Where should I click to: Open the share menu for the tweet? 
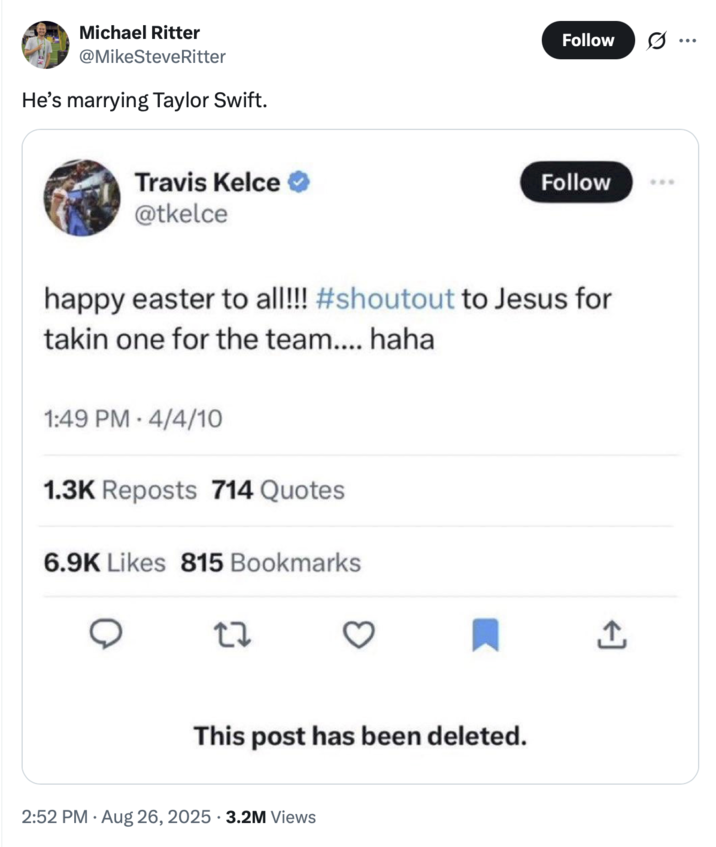(612, 634)
